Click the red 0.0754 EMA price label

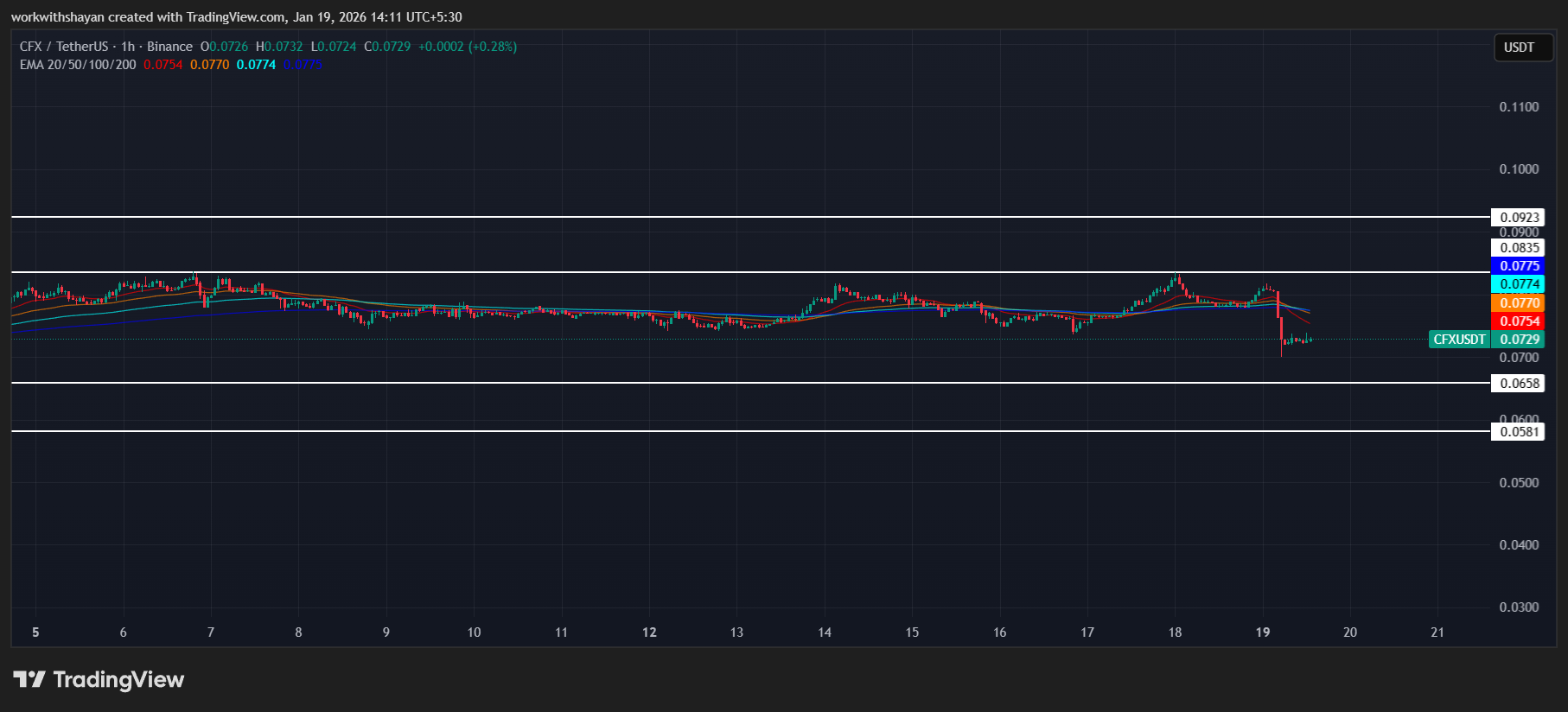coord(1519,321)
